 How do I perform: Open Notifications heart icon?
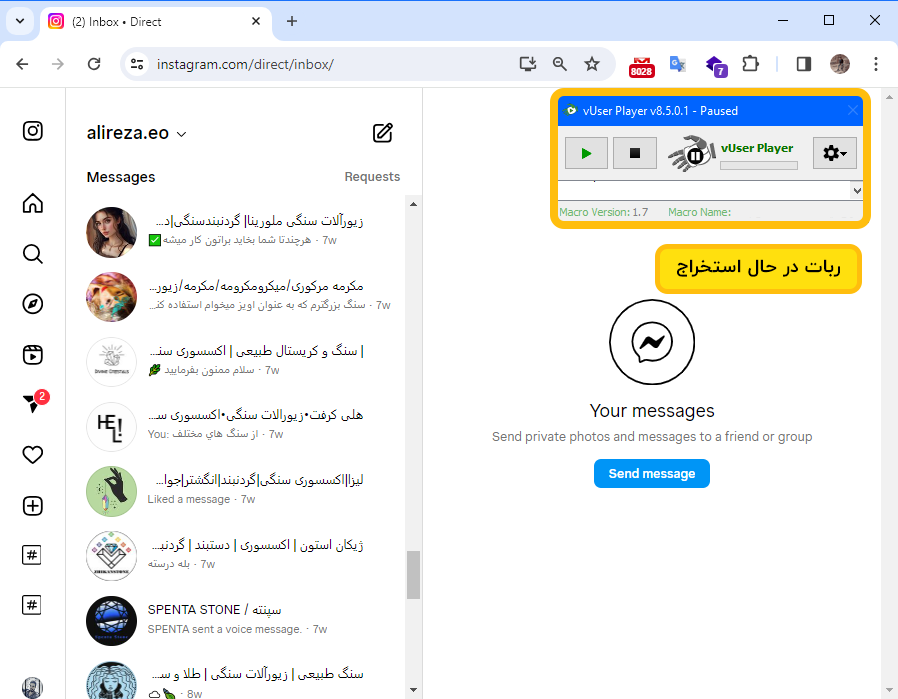click(33, 455)
